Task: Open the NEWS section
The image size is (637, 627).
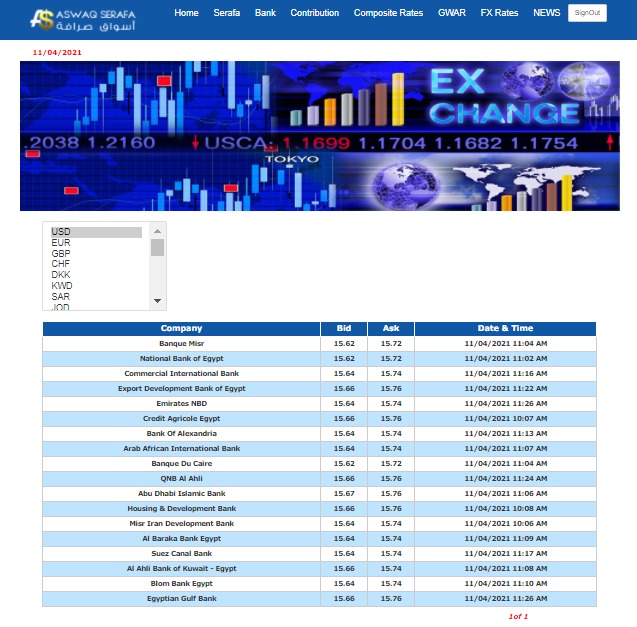Action: 546,13
